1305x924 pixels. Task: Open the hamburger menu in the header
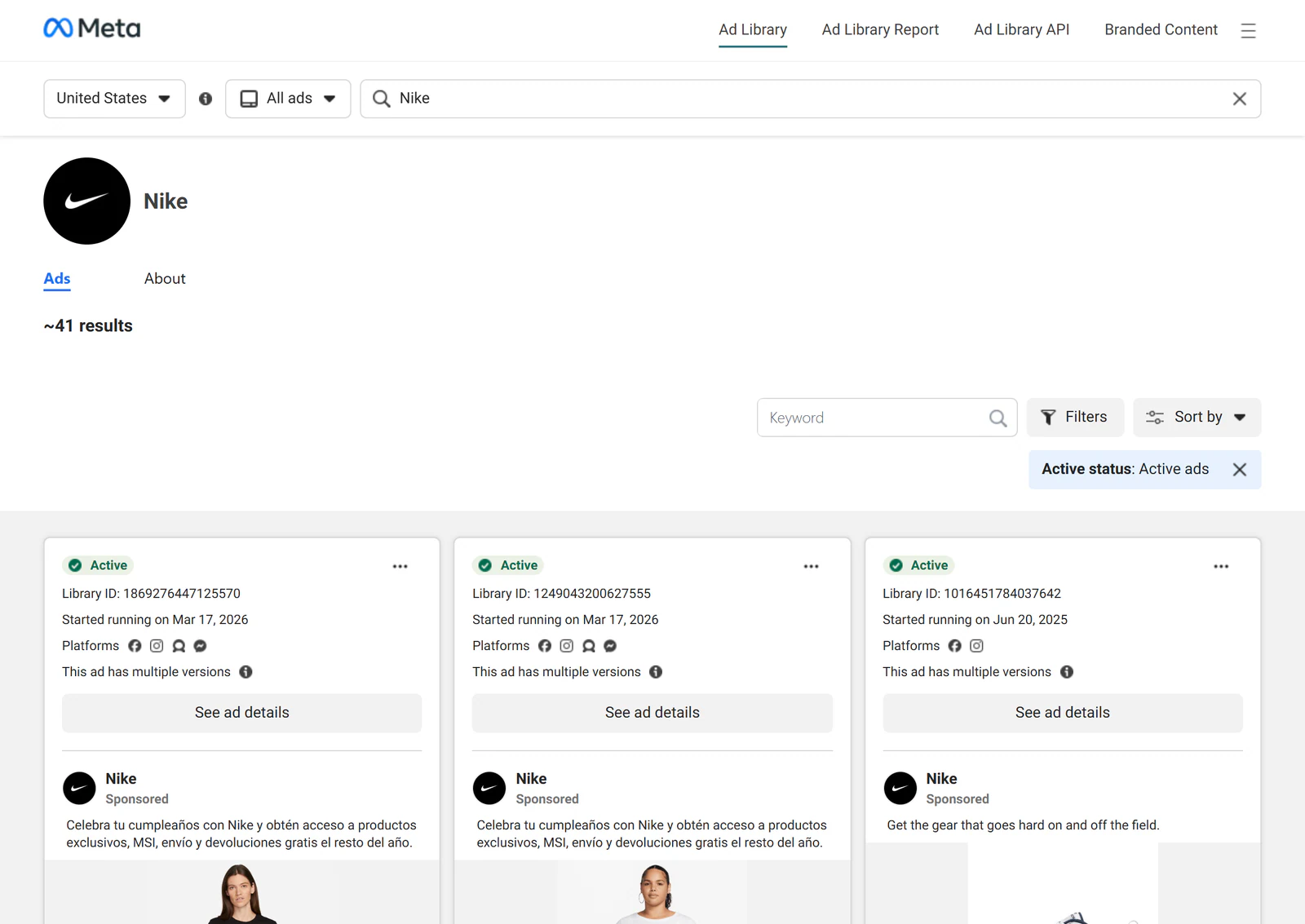1248,31
